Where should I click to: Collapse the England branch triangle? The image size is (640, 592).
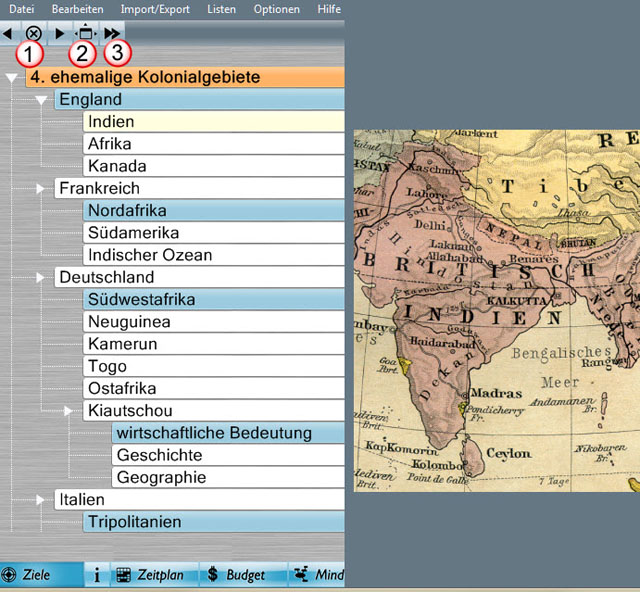[41, 100]
